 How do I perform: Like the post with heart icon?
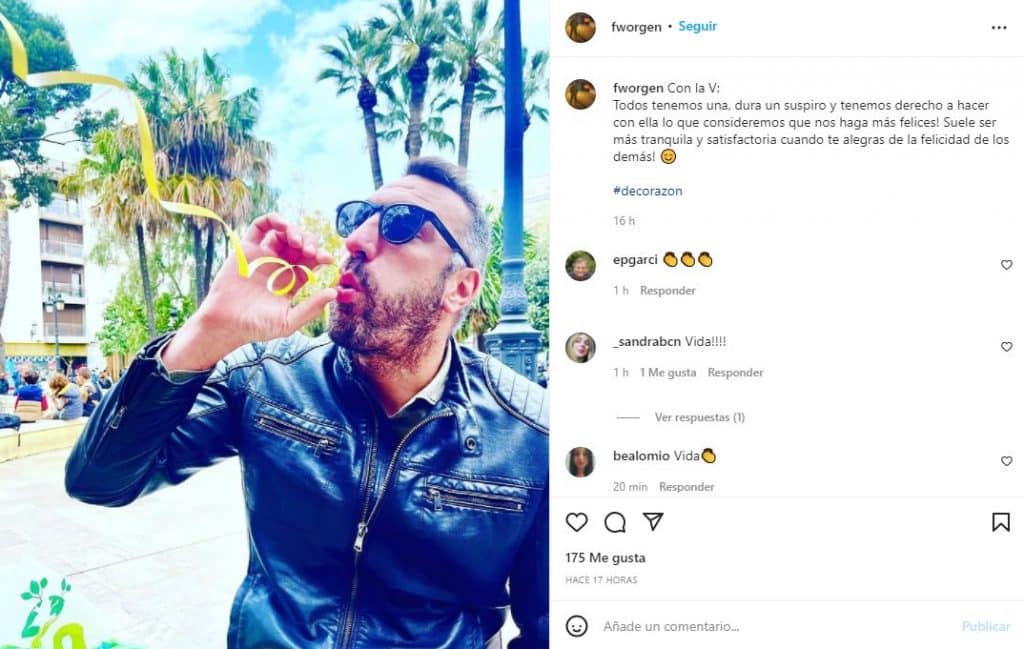click(x=577, y=522)
